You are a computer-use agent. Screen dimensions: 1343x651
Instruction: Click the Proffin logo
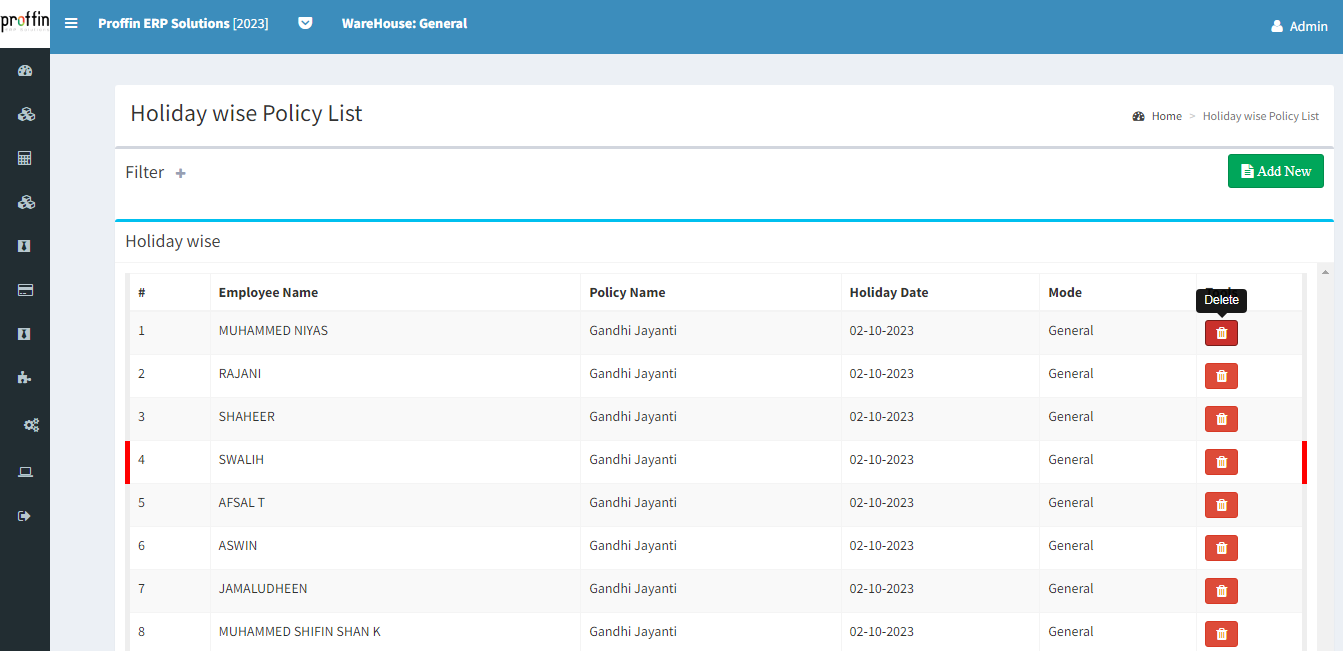pos(25,23)
